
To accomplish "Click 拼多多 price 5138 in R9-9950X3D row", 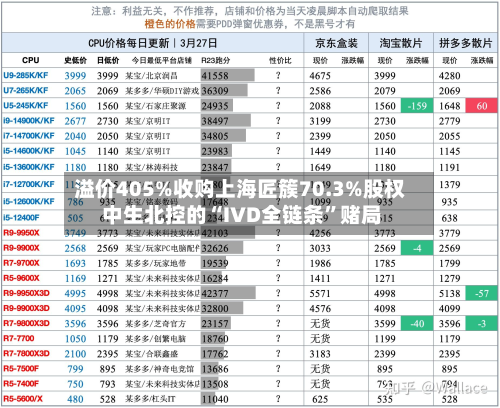I will click(x=449, y=293).
